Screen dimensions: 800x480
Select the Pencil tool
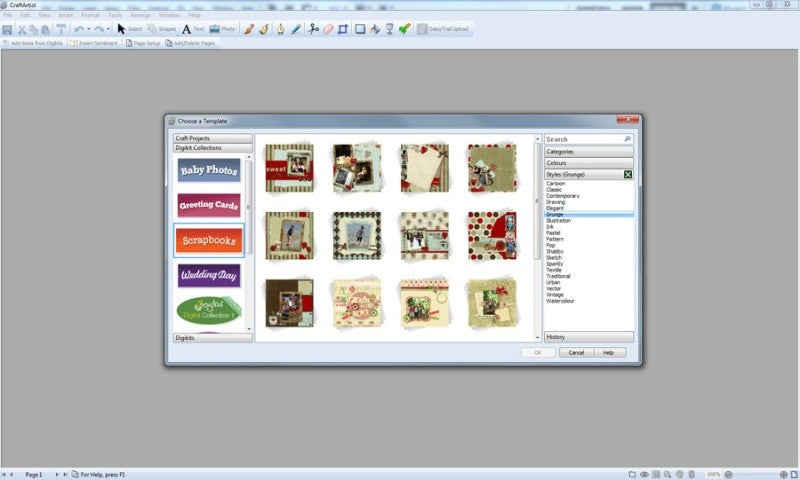point(296,29)
